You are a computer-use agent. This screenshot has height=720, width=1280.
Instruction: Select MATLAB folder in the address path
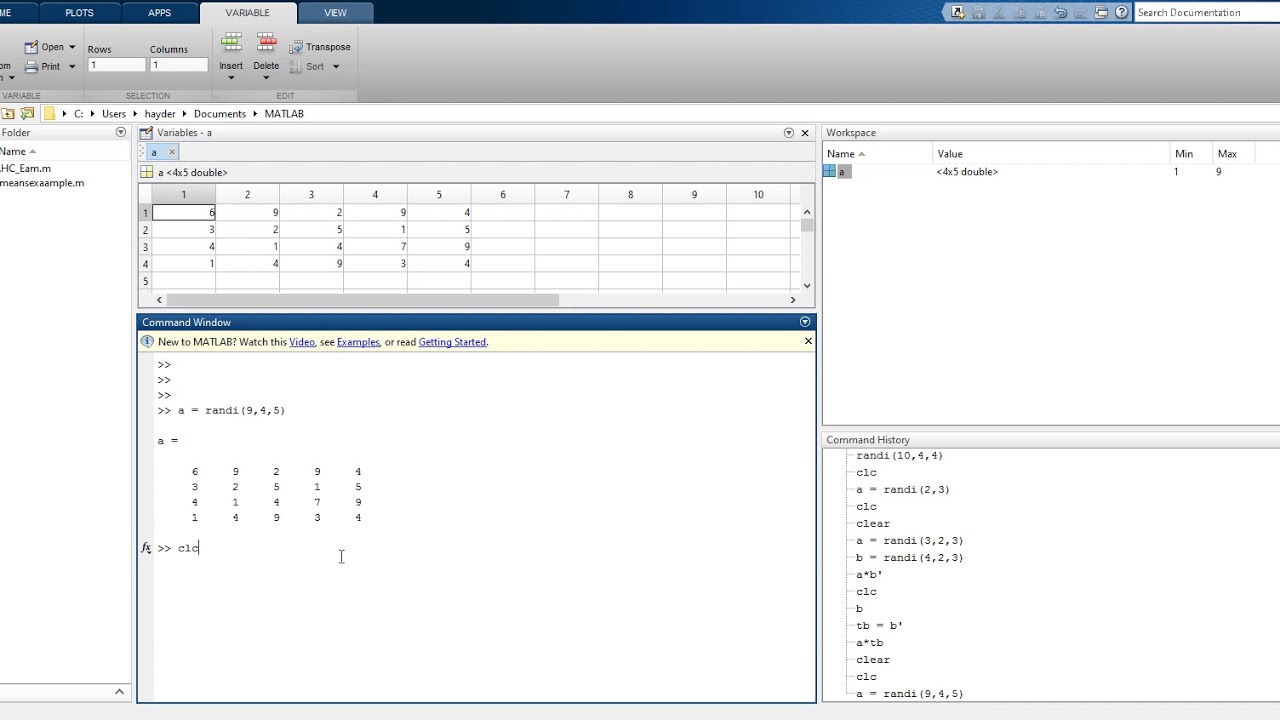pos(284,114)
